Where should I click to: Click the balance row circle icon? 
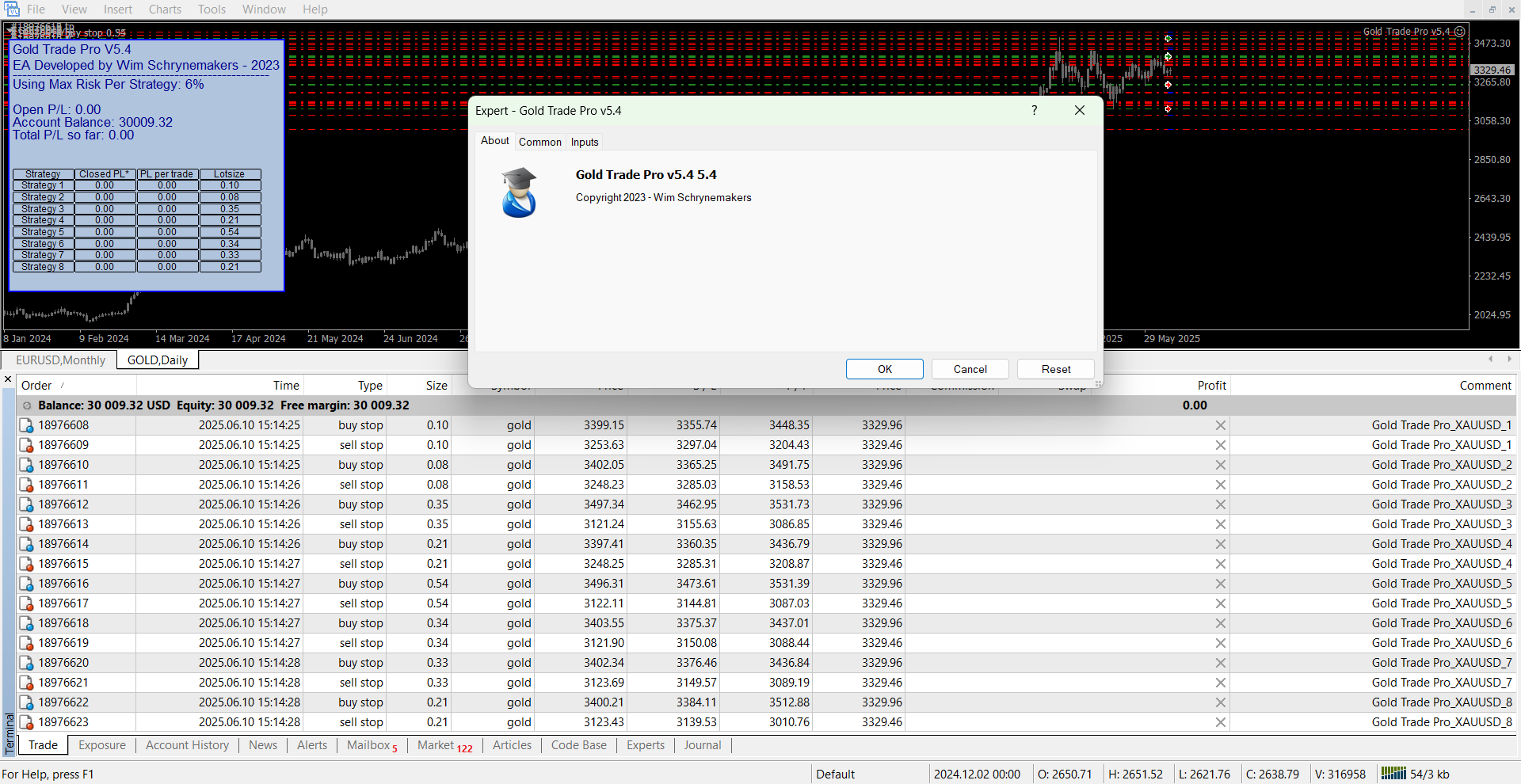pyautogui.click(x=27, y=405)
